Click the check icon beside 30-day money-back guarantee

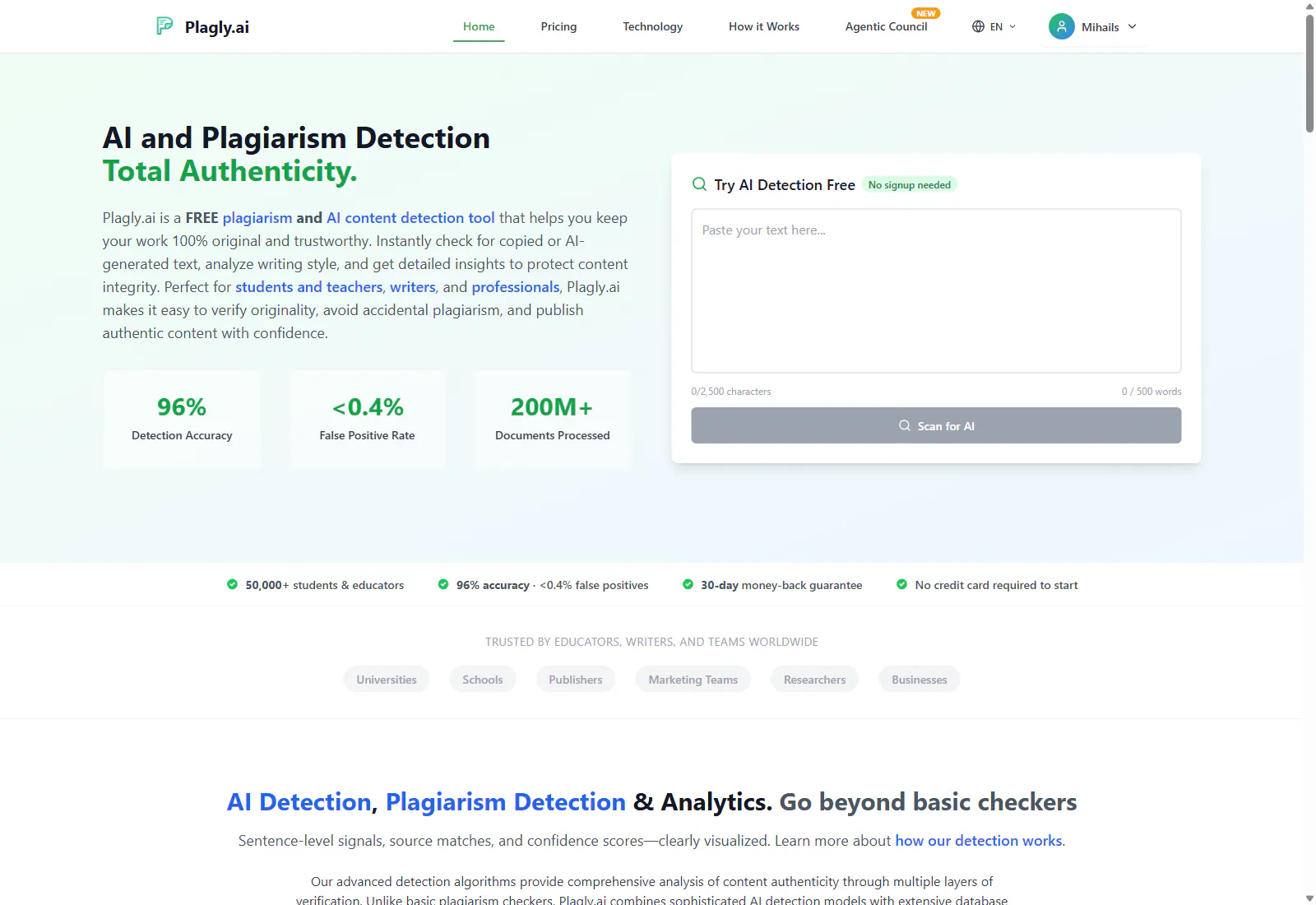tap(688, 584)
